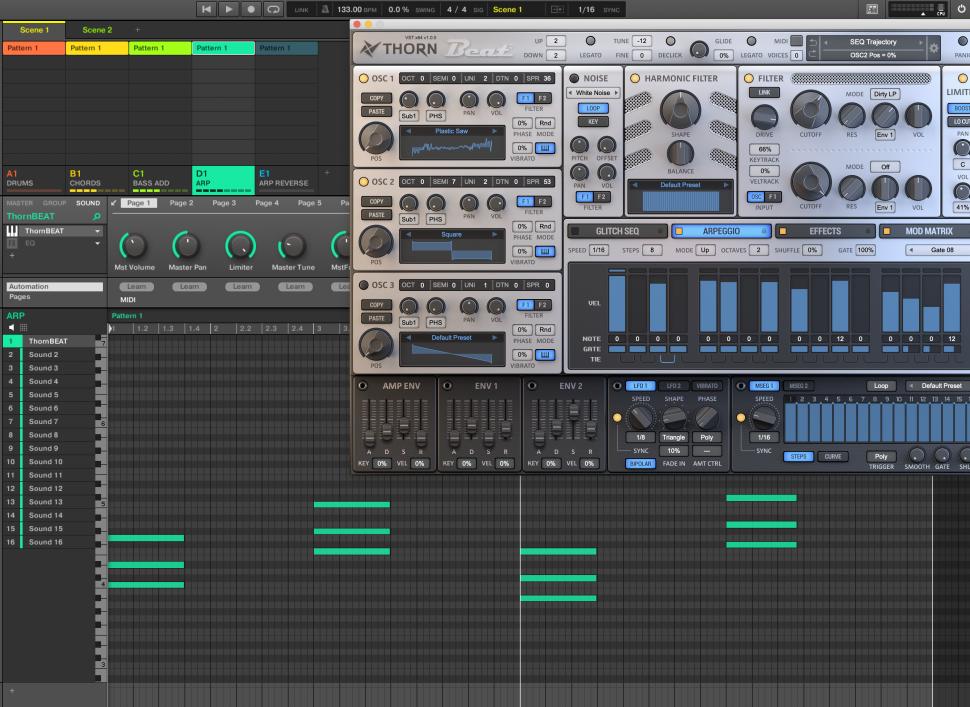Screen dimensions: 970x707
Task: Open the Dirty LP filter mode dropdown
Action: tap(885, 93)
